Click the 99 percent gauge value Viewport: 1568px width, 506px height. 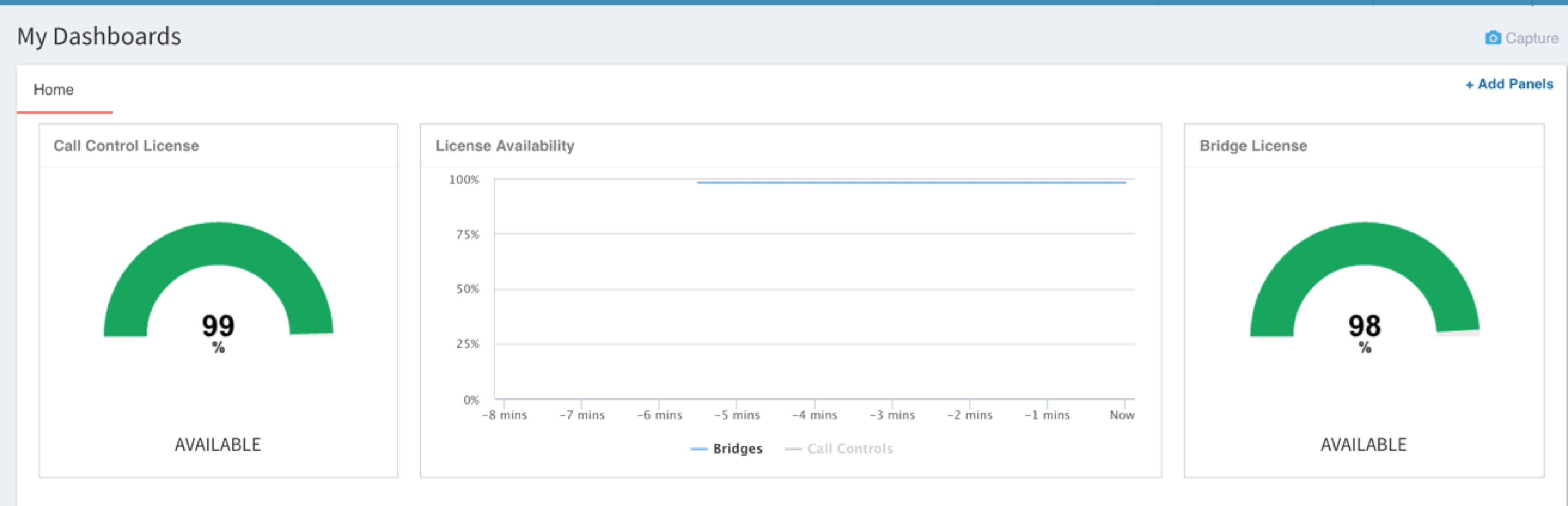pyautogui.click(x=218, y=326)
